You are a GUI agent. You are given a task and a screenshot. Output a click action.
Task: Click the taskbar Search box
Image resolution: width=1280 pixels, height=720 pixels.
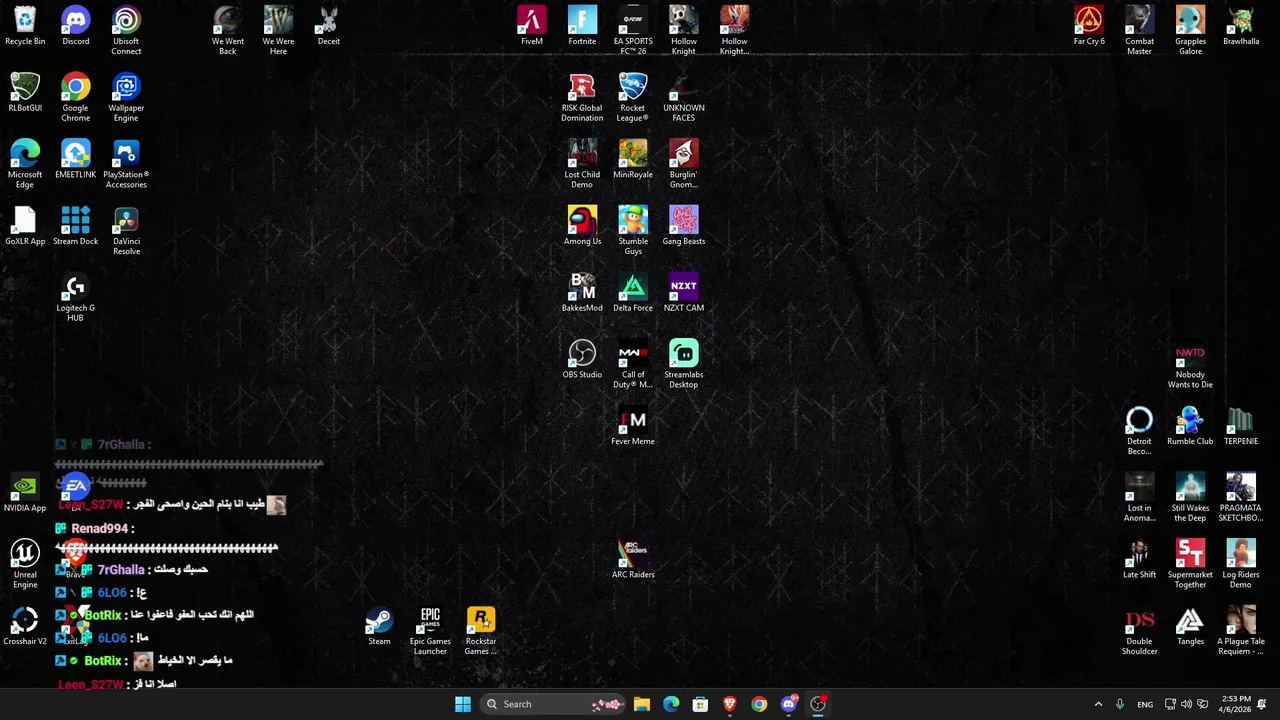point(553,704)
